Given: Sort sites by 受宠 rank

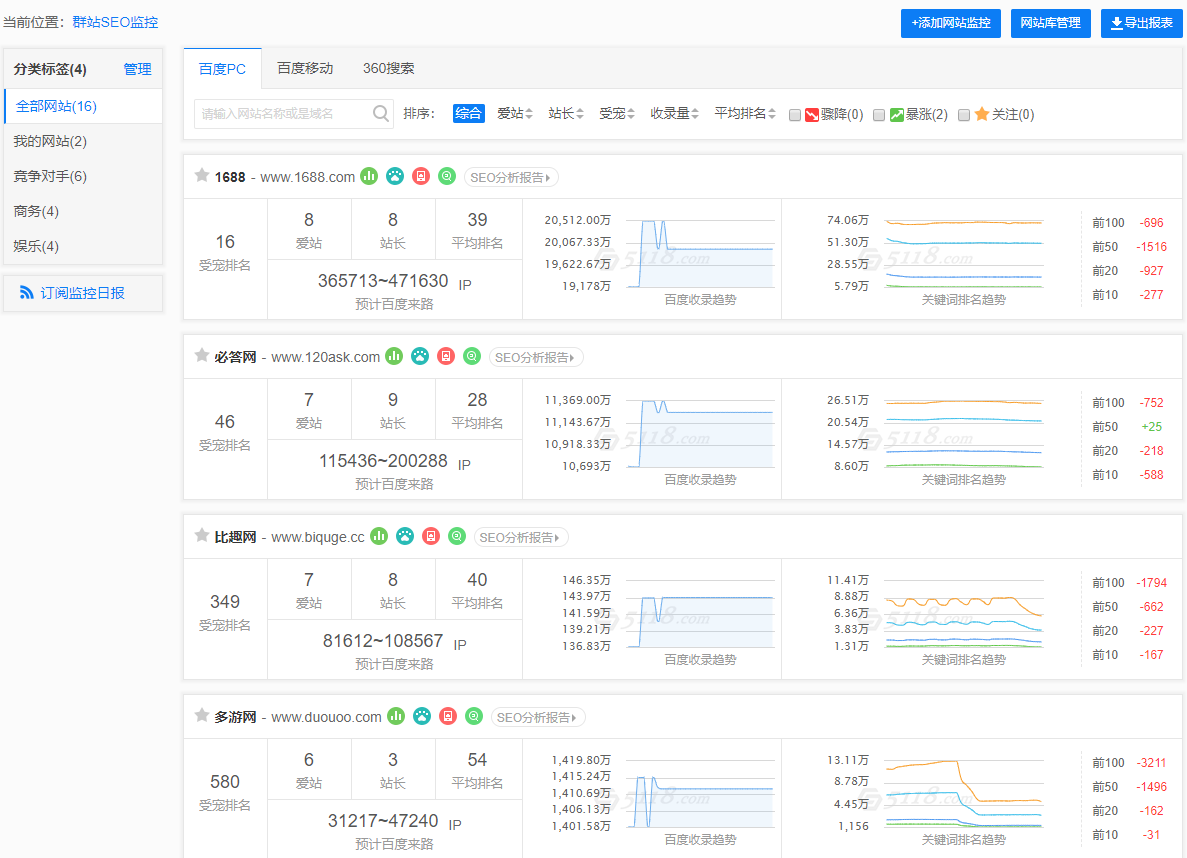Looking at the screenshot, I should pyautogui.click(x=616, y=114).
